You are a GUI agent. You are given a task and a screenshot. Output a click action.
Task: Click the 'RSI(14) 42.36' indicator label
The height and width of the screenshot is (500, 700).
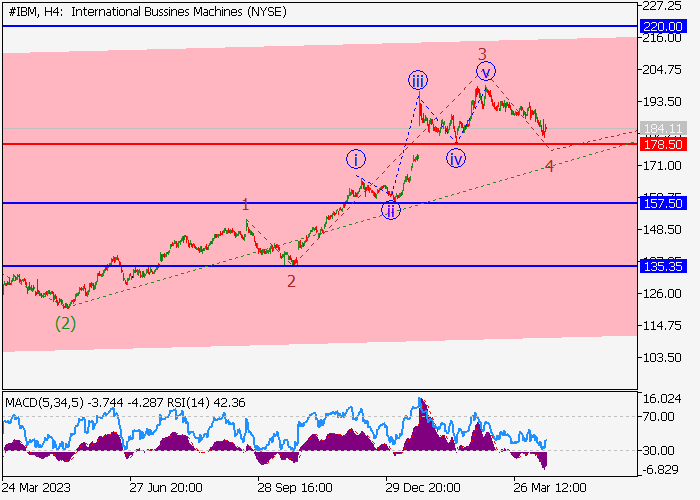(x=206, y=403)
